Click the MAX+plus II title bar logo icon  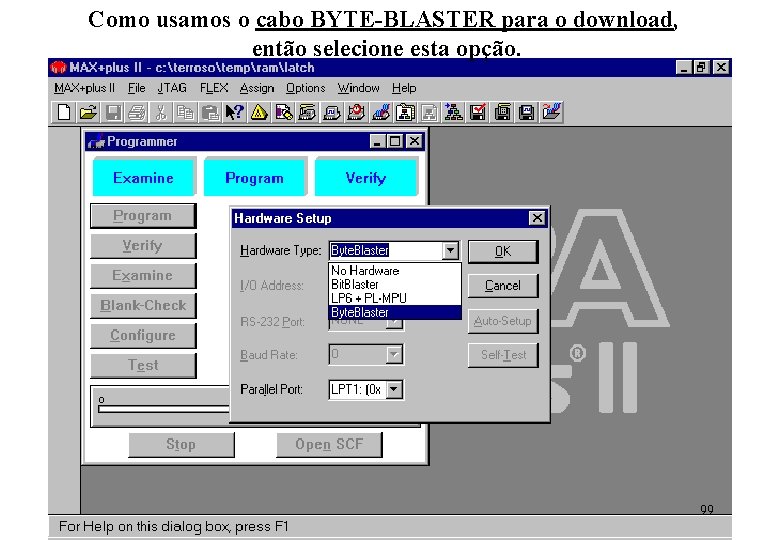click(x=58, y=67)
